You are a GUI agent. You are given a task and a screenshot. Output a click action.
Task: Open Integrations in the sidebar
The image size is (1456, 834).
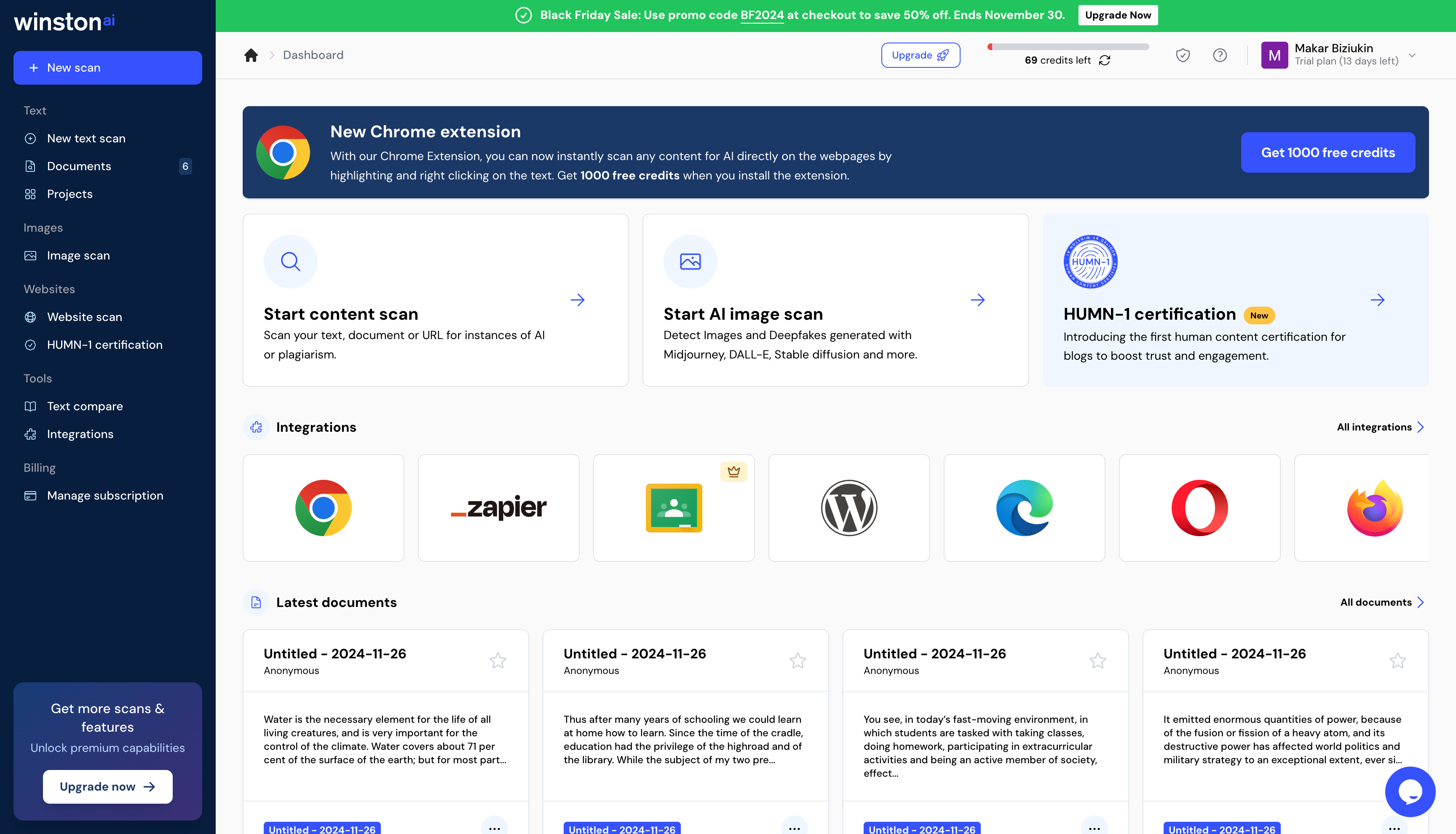pyautogui.click(x=108, y=434)
